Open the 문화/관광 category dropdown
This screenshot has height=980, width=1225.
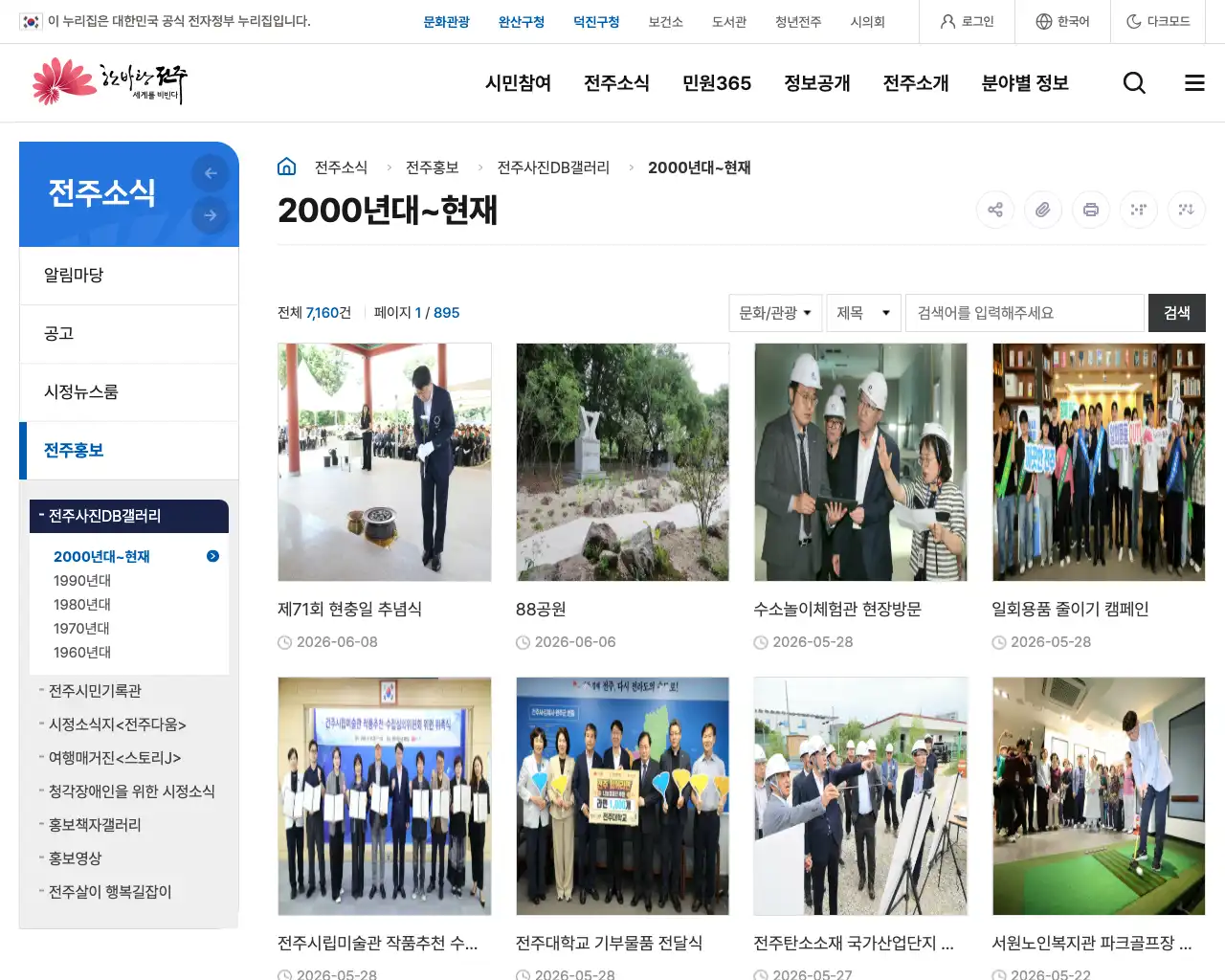point(775,313)
